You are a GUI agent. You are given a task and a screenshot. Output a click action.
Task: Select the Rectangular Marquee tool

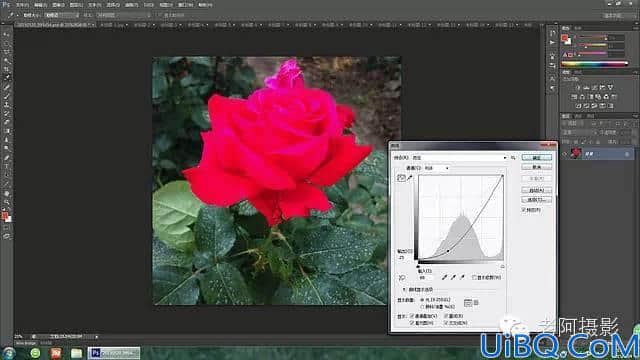tap(6, 43)
